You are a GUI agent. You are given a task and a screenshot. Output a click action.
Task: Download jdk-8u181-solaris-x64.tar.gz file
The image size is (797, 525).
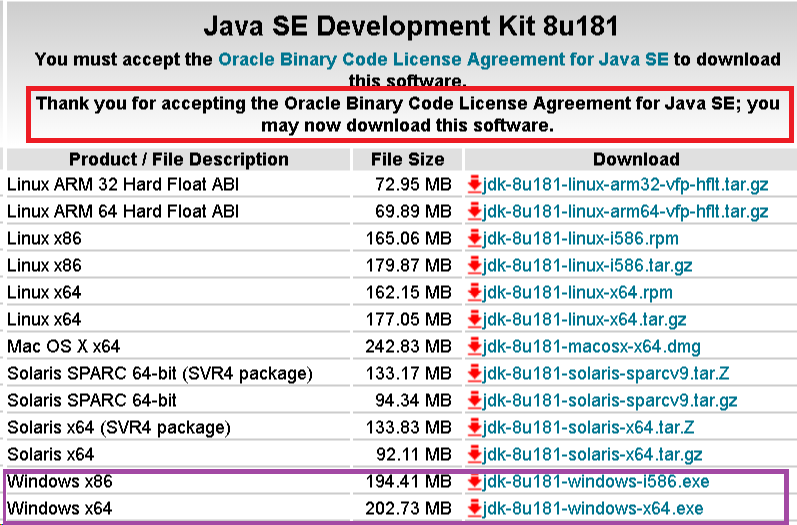(592, 454)
